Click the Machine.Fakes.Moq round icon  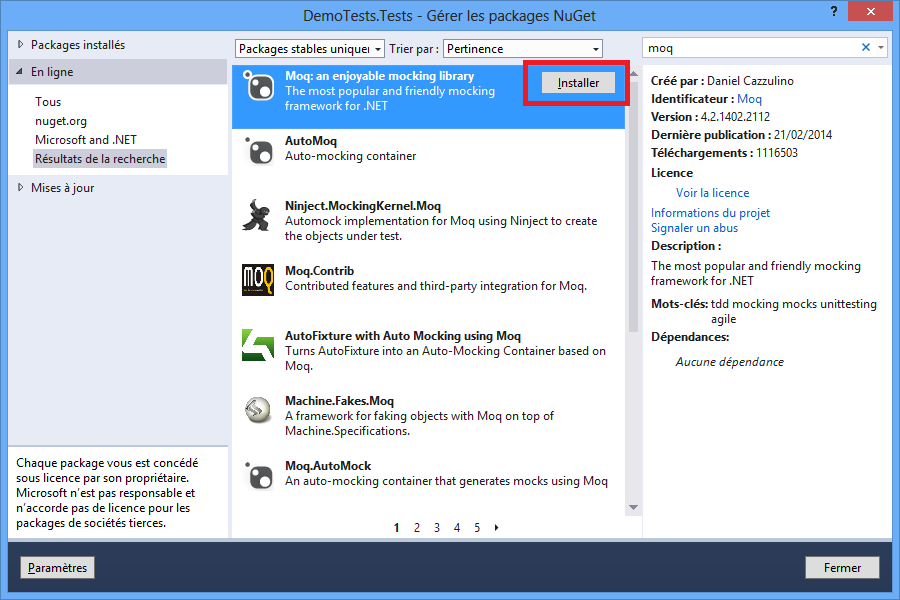pos(258,410)
